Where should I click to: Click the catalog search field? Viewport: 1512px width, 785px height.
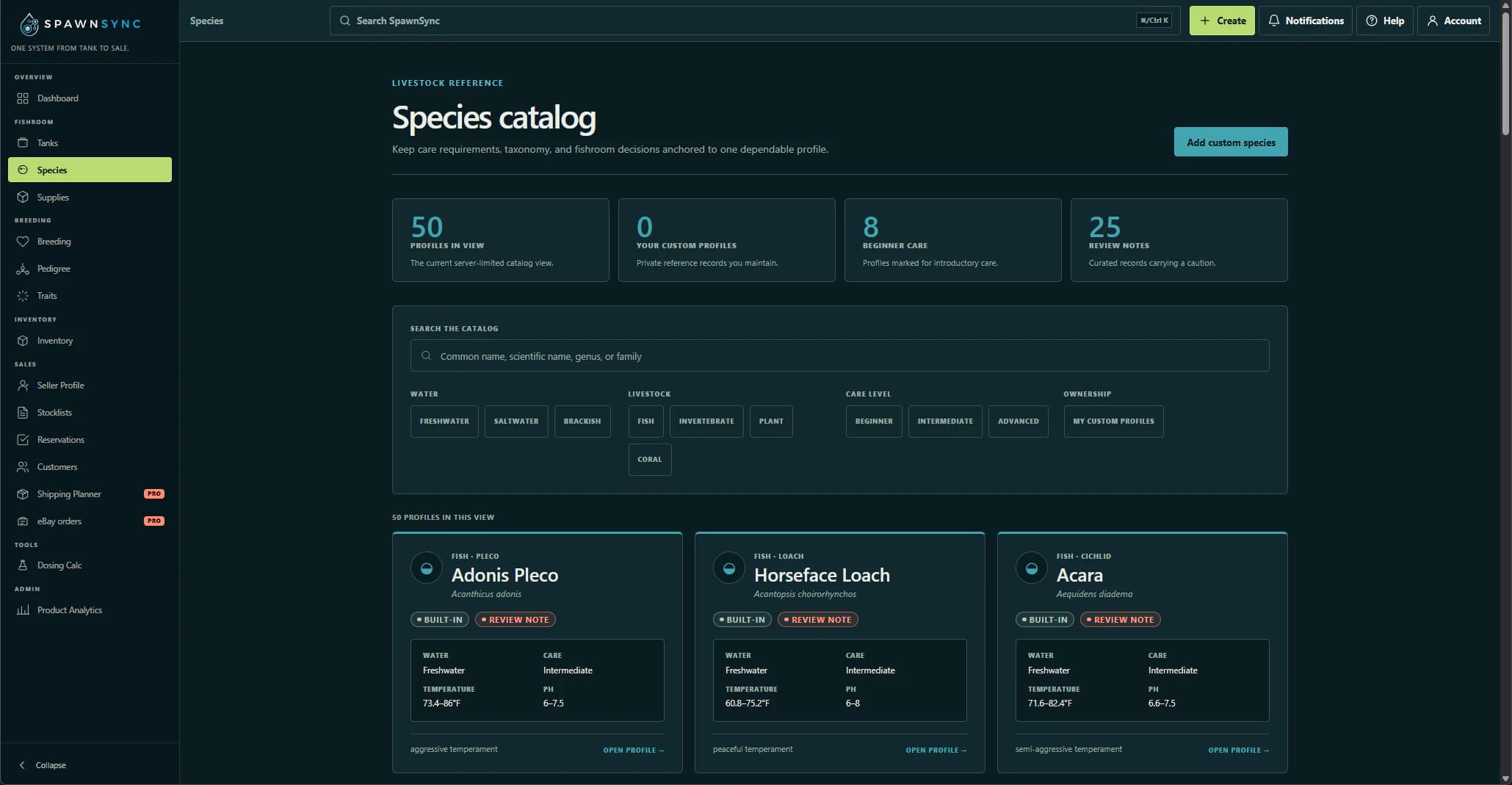pos(839,356)
